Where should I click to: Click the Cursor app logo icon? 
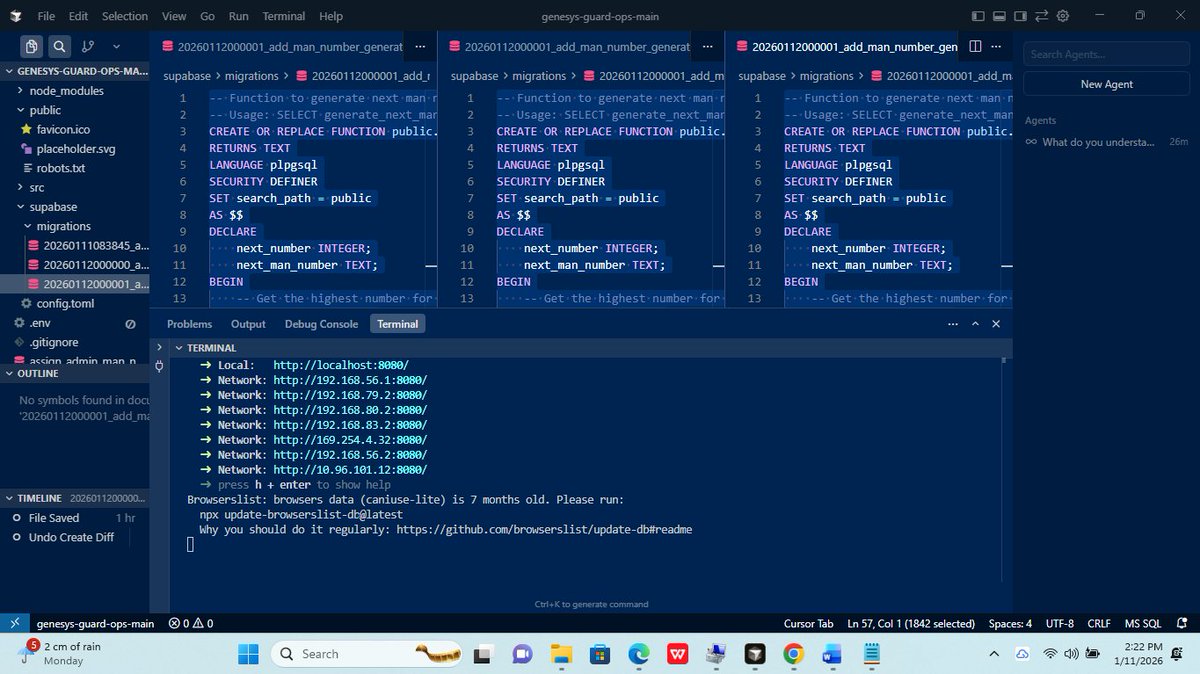[14, 16]
